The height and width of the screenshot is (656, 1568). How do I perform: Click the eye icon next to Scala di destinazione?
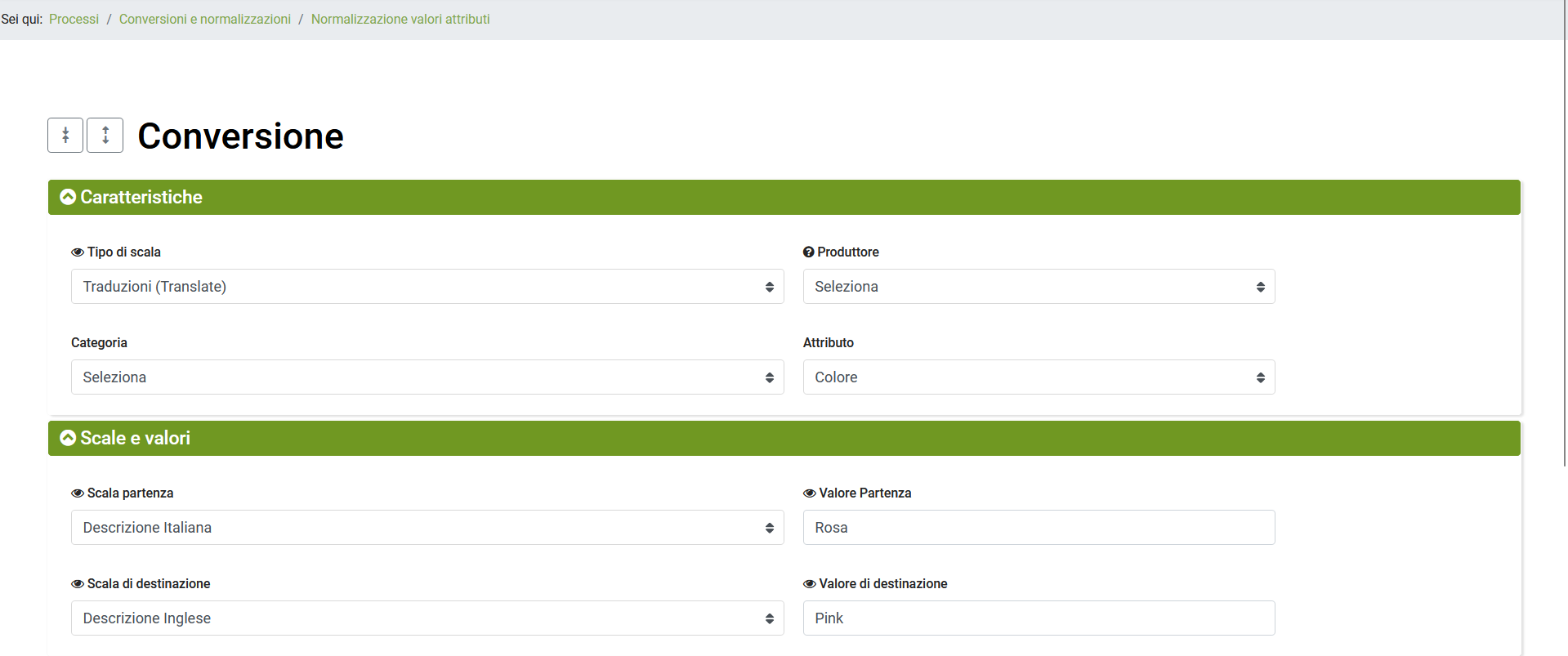78,584
